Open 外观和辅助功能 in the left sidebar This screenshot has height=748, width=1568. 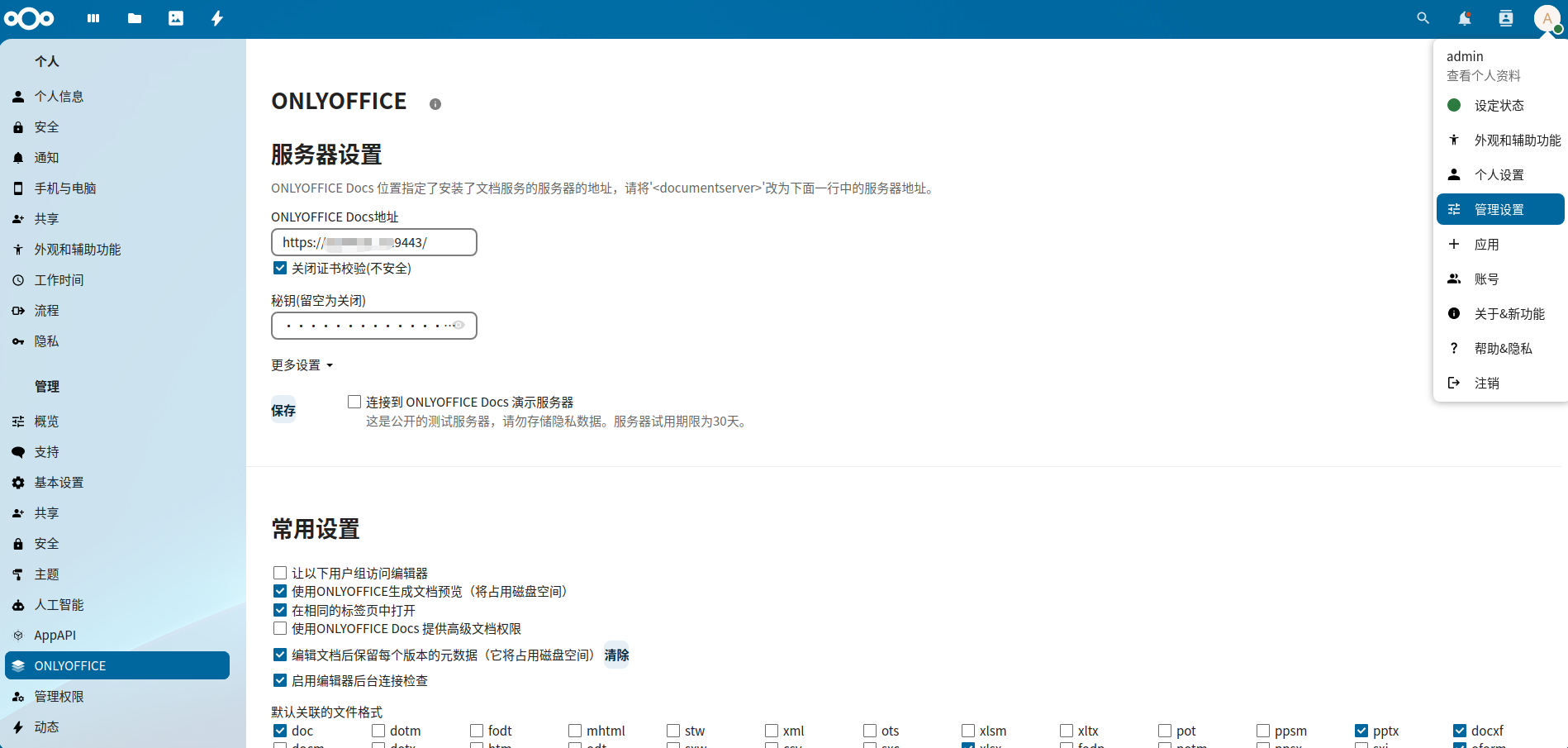click(x=117, y=250)
